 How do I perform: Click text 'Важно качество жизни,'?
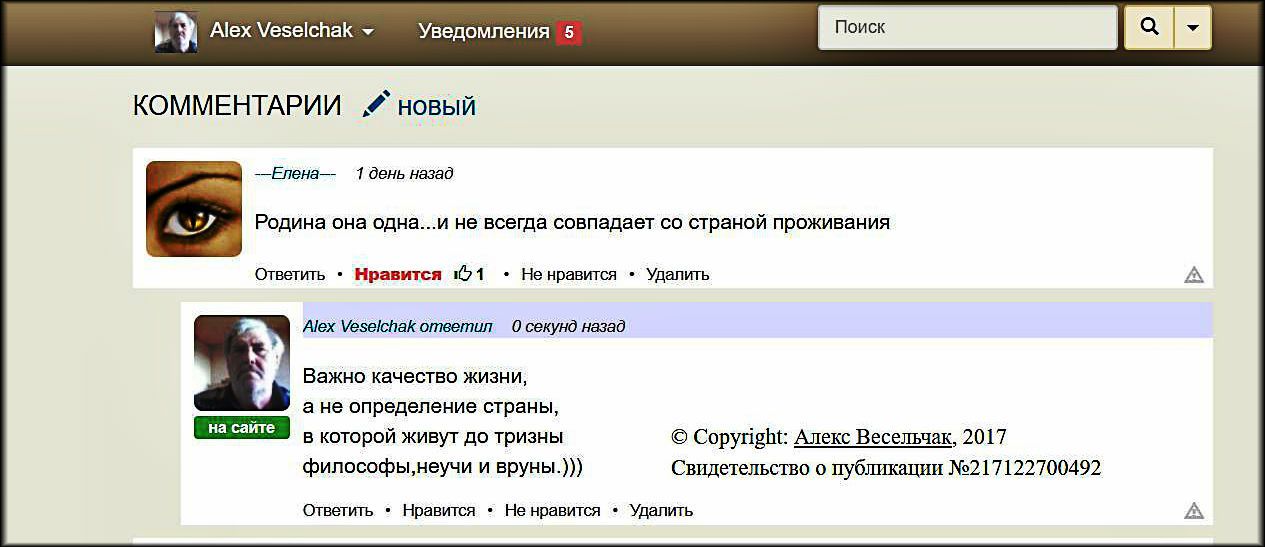point(415,377)
